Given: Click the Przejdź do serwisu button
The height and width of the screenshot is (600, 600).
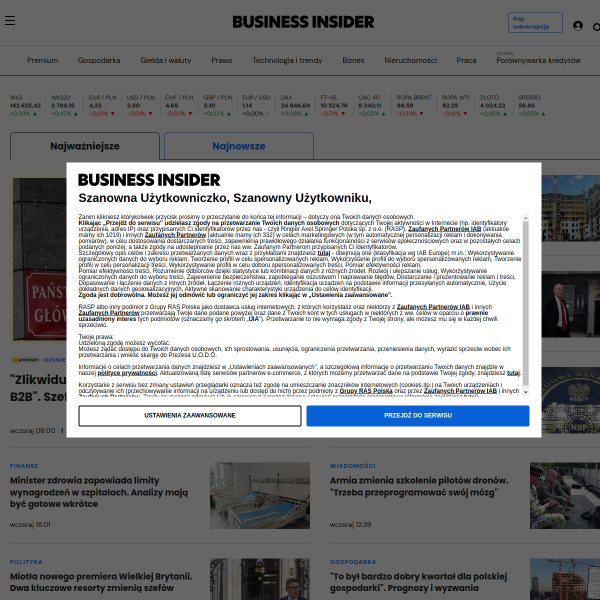Looking at the screenshot, I should click(x=418, y=416).
